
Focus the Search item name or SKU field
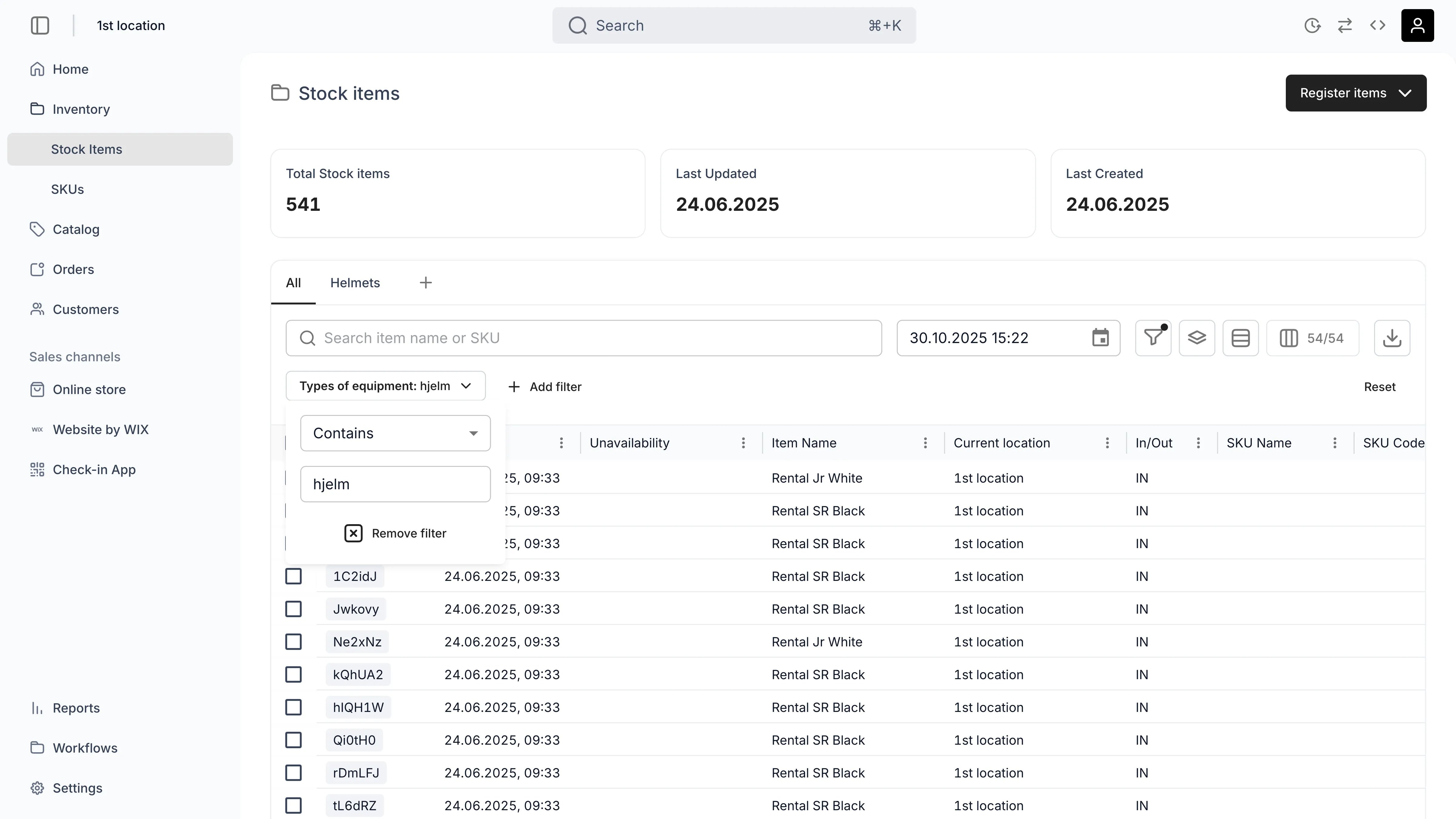(583, 338)
